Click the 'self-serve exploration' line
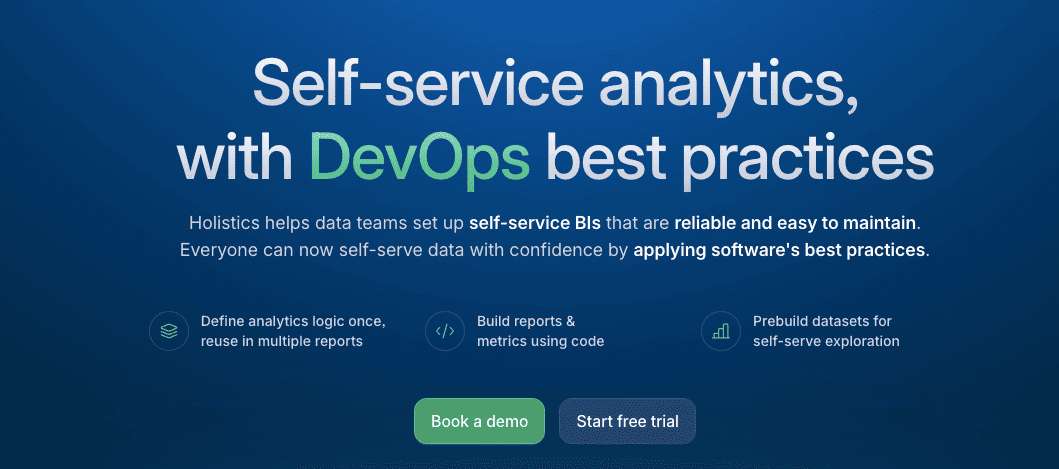The height and width of the screenshot is (469, 1059). pyautogui.click(x=826, y=341)
